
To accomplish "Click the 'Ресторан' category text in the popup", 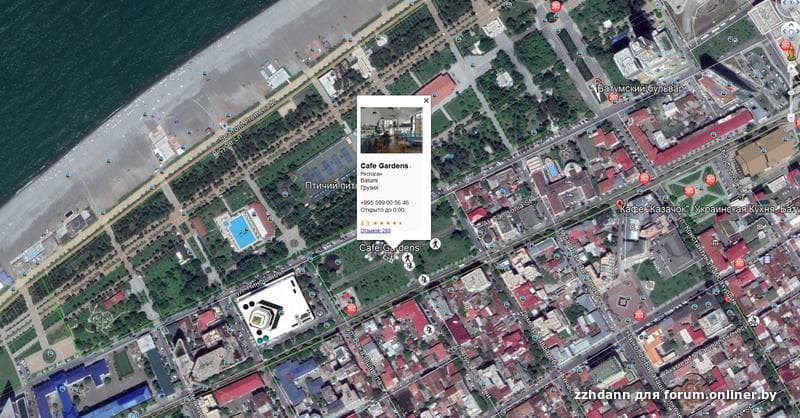I will tap(371, 174).
